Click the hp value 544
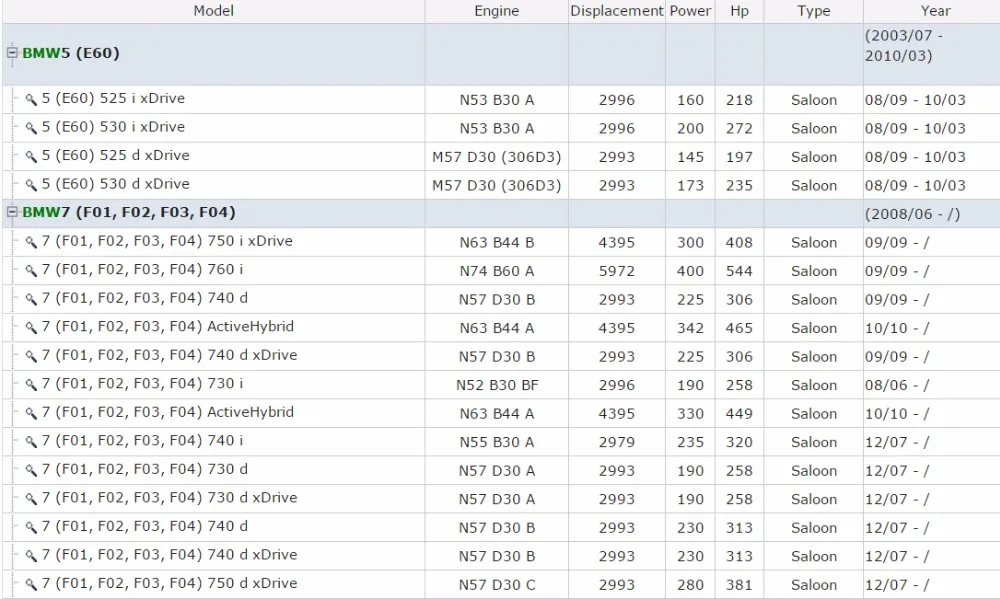 click(x=739, y=271)
